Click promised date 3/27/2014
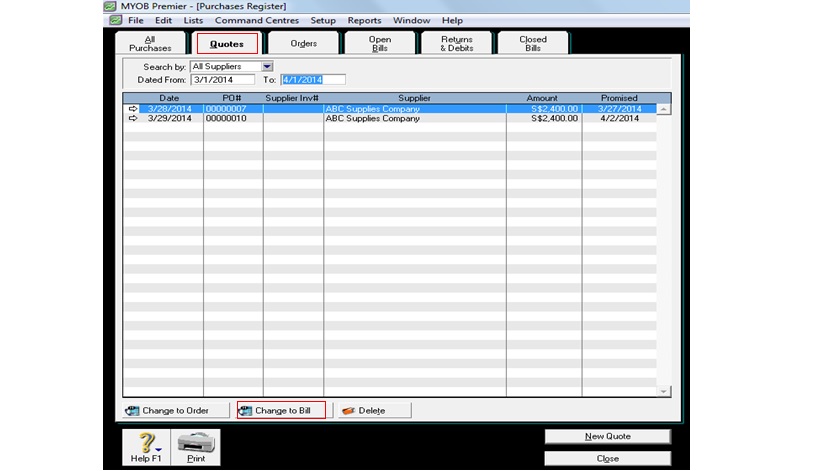Image resolution: width=819 pixels, height=471 pixels. tap(619, 109)
